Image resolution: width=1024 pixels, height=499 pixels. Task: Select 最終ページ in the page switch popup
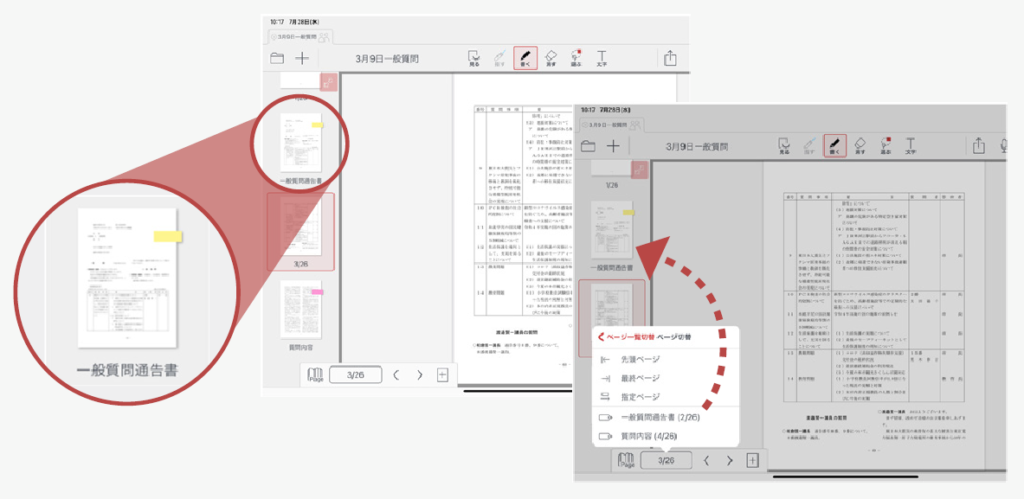[x=640, y=378]
